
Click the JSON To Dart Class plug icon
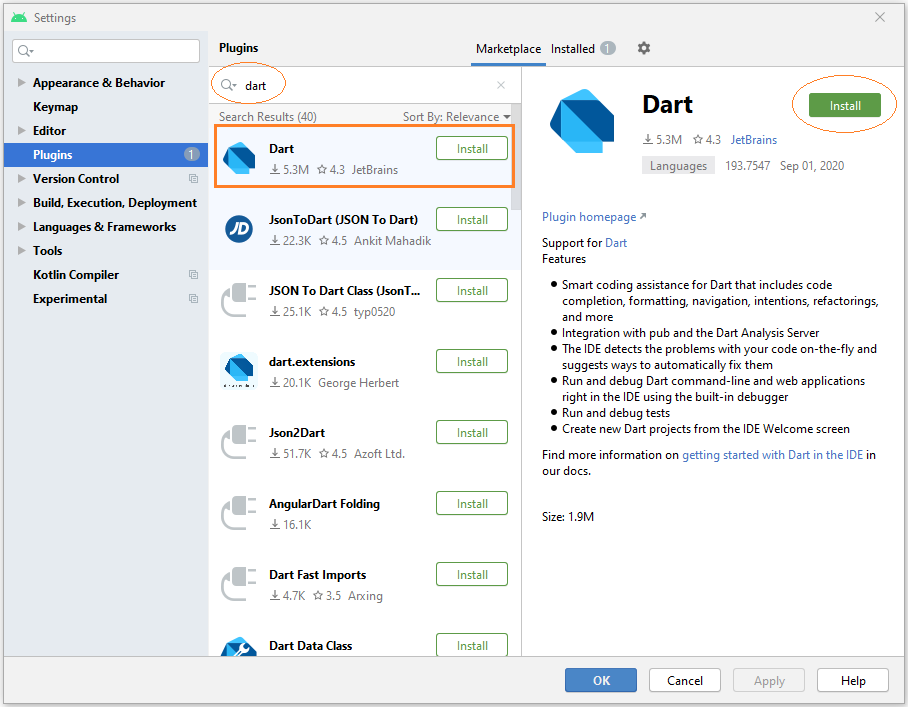coord(239,299)
